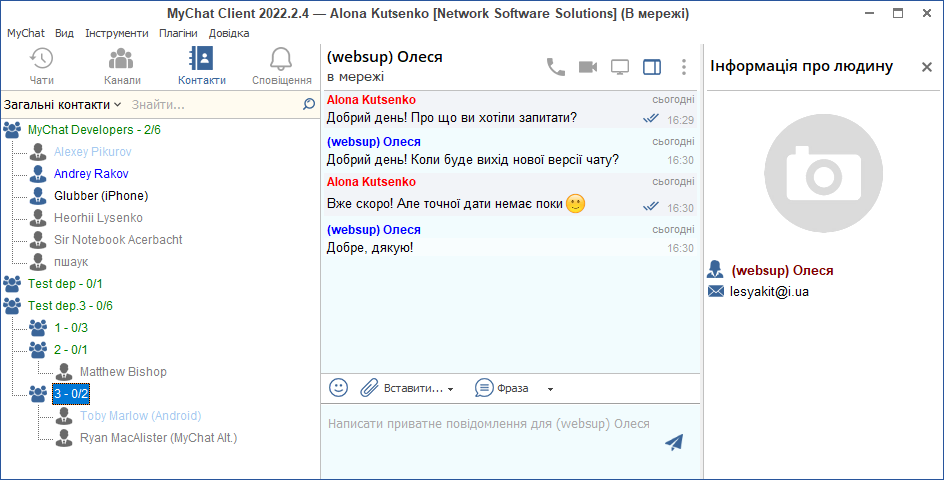Open the emoji smiley picker
This screenshot has height=480, width=944.
tap(338, 387)
